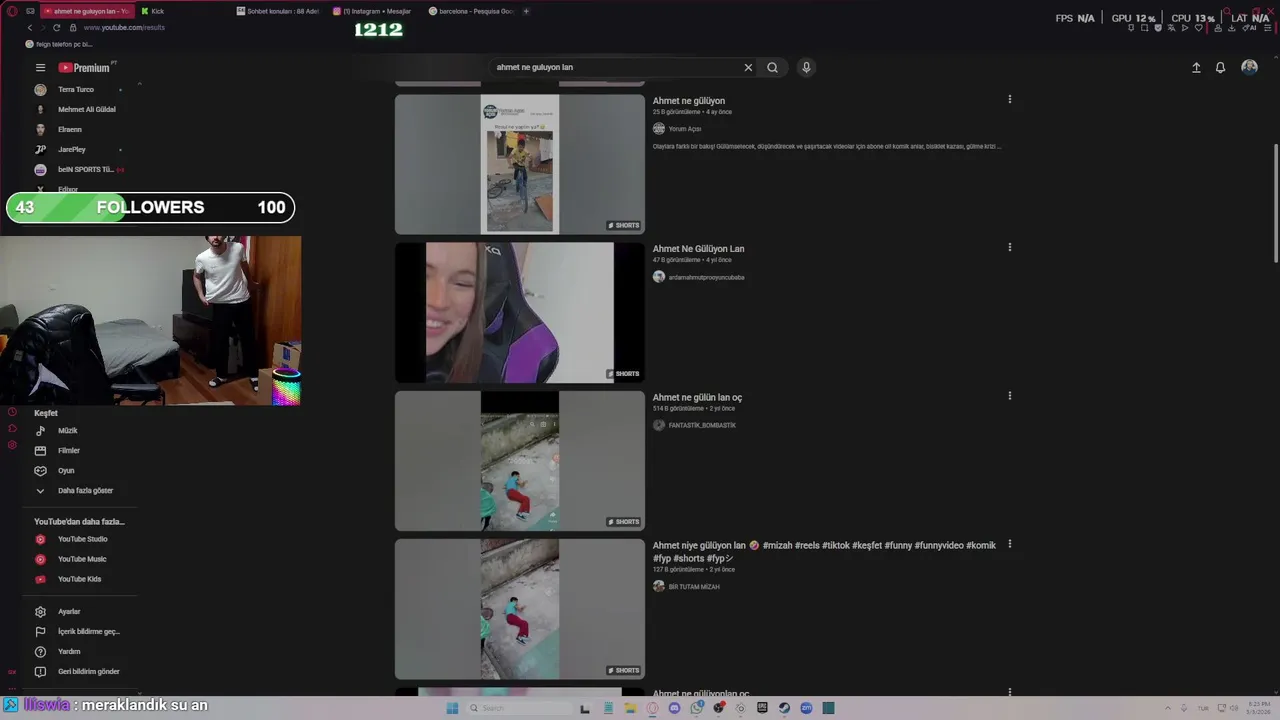Select the 'ahmet ne guluyon lan' YouTube tab
Image resolution: width=1280 pixels, height=720 pixels.
(x=86, y=11)
